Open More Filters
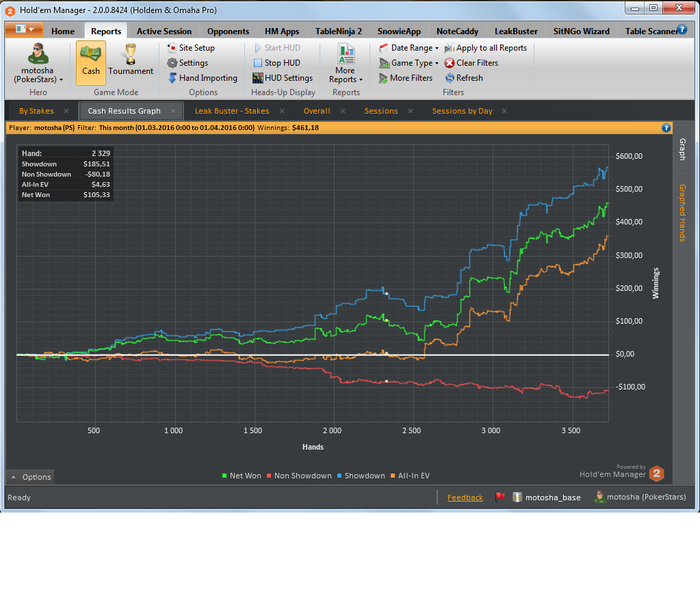The width and height of the screenshot is (700, 594). 406,78
